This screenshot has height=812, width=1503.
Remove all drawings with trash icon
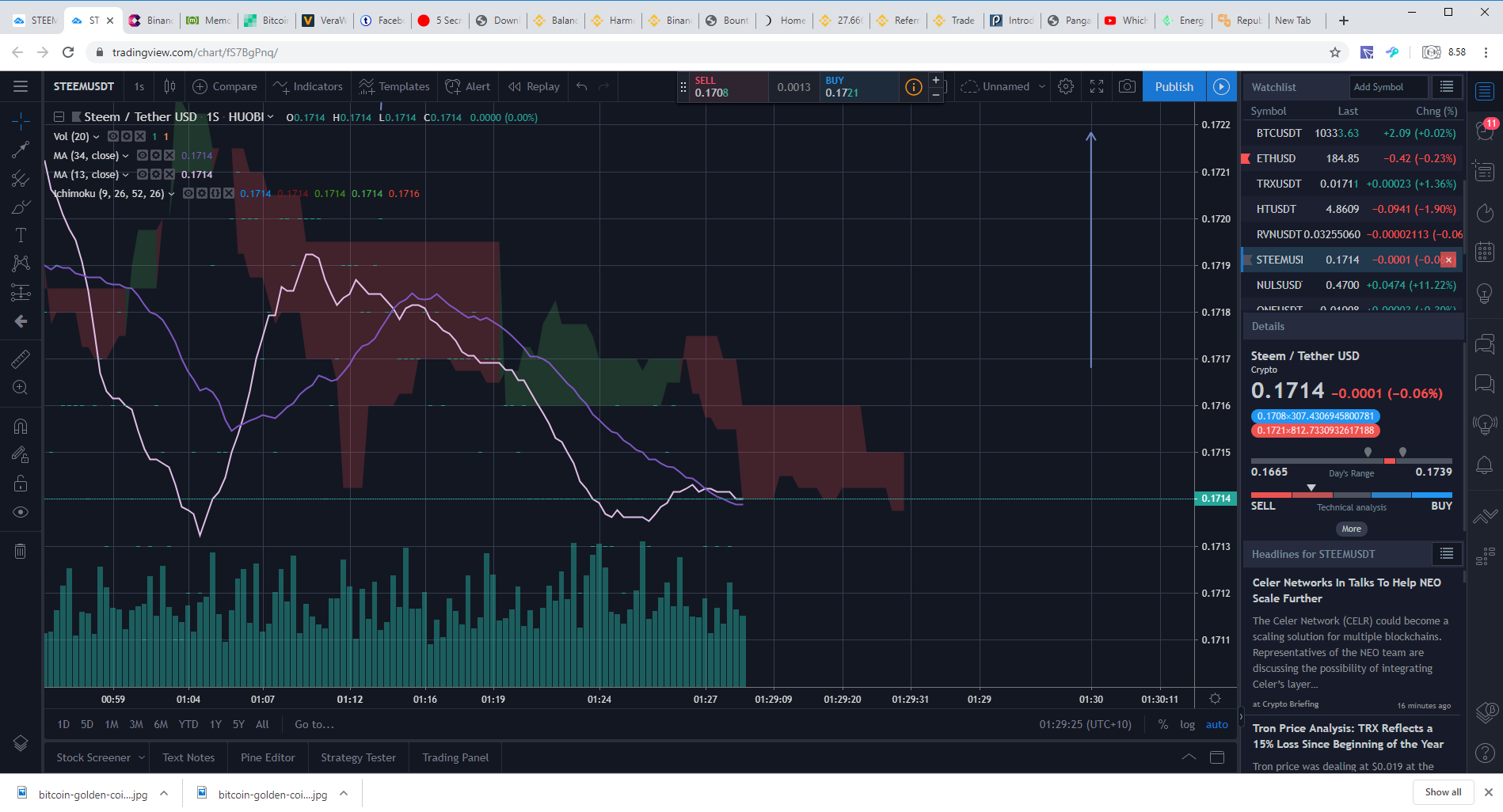point(21,551)
